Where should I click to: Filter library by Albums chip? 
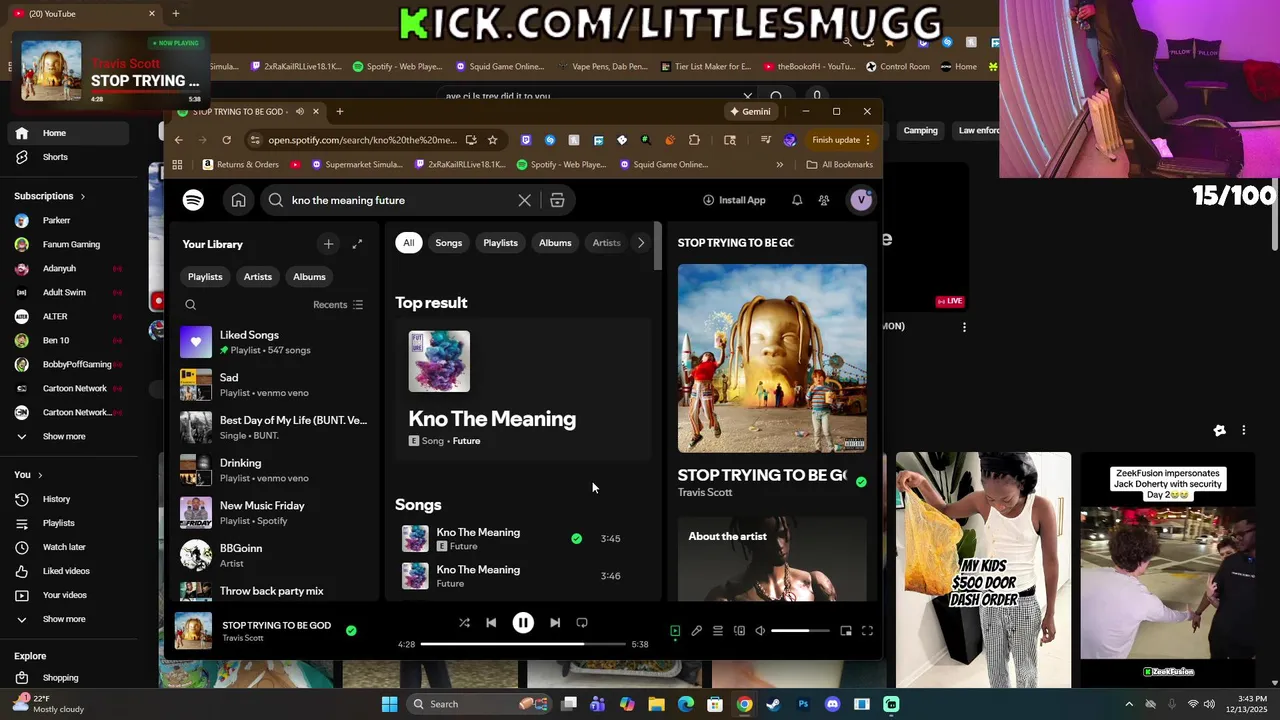[x=309, y=276]
